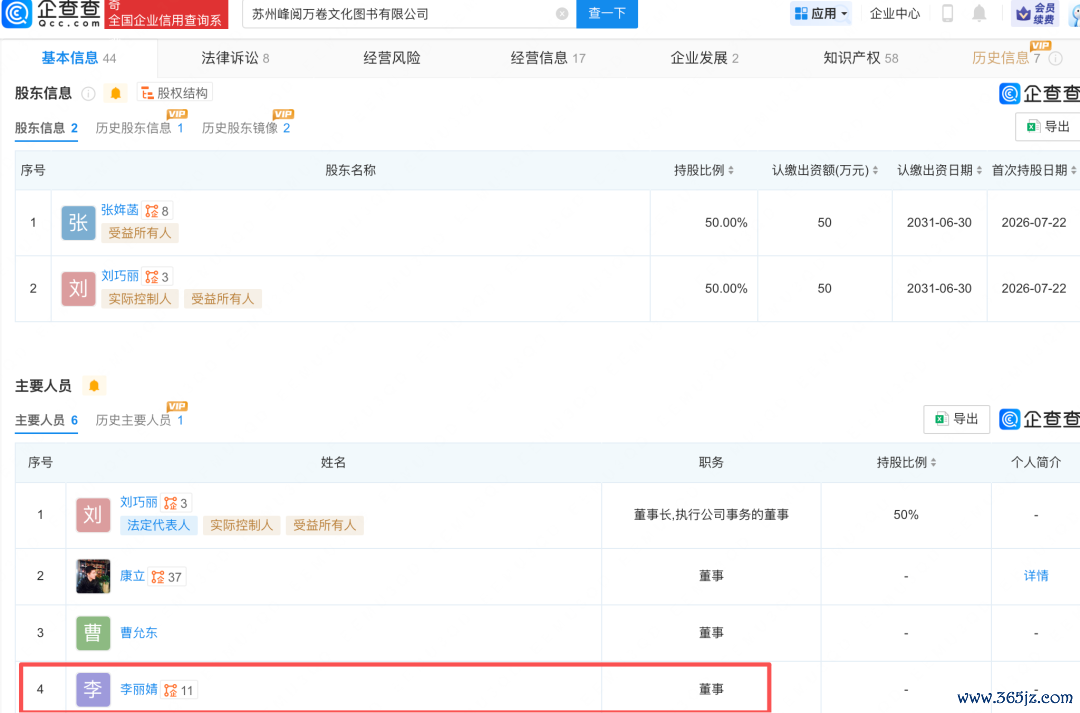The height and width of the screenshot is (713, 1080).
Task: Switch to the 企业发展 tab
Action: pyautogui.click(x=705, y=59)
